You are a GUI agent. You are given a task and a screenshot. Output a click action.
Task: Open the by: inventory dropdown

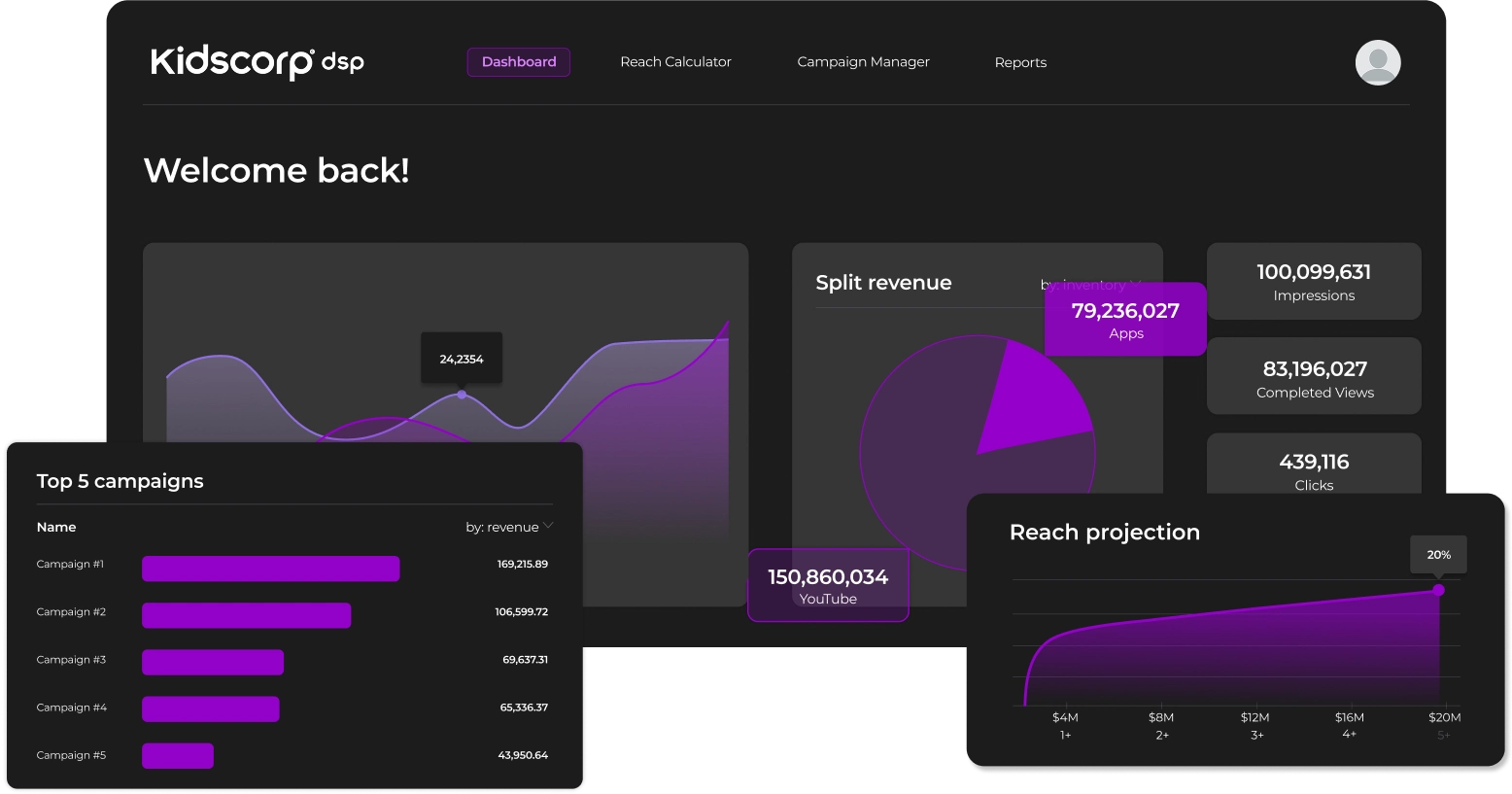pyautogui.click(x=1090, y=285)
